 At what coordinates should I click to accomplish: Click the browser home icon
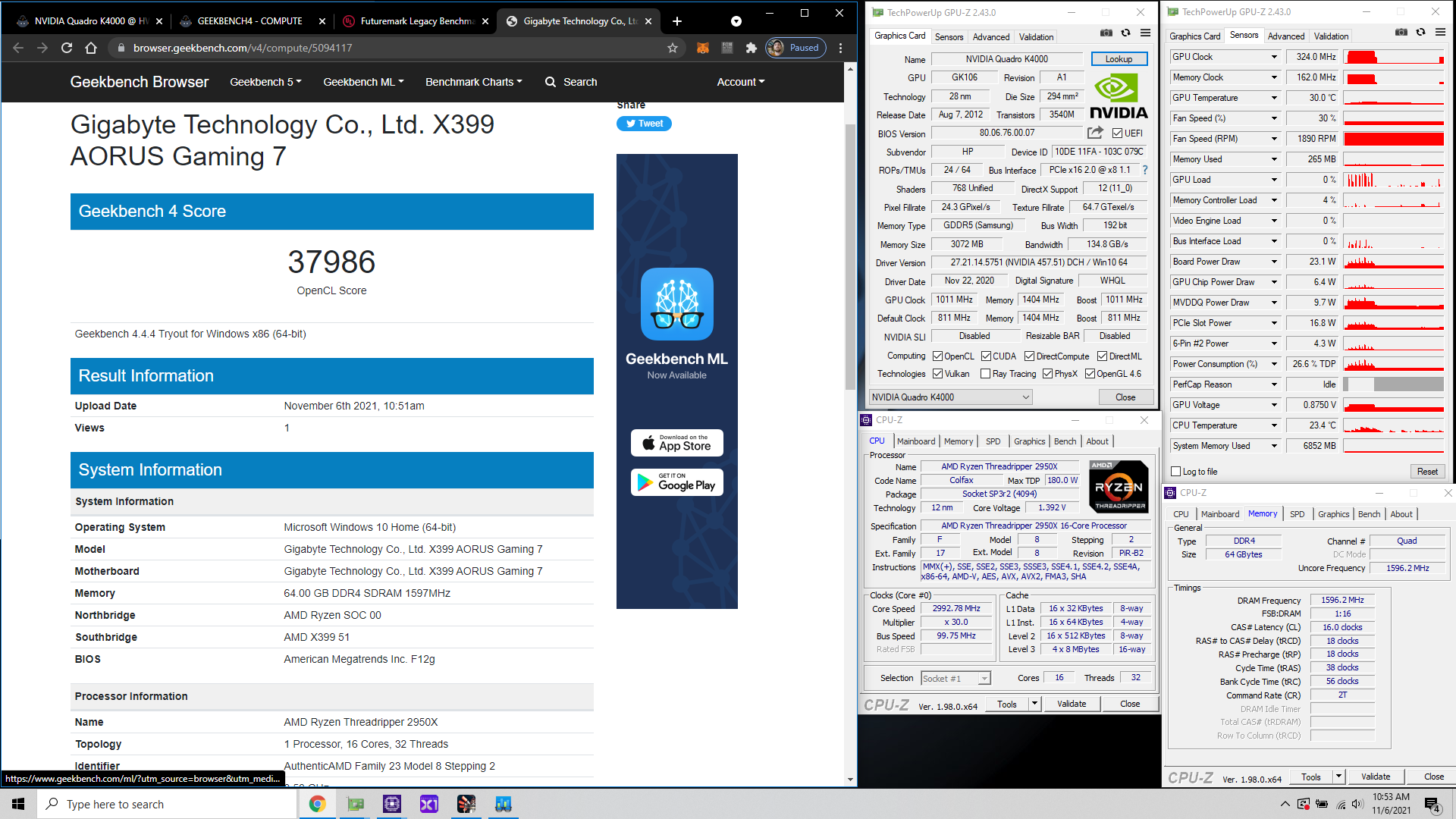point(91,48)
